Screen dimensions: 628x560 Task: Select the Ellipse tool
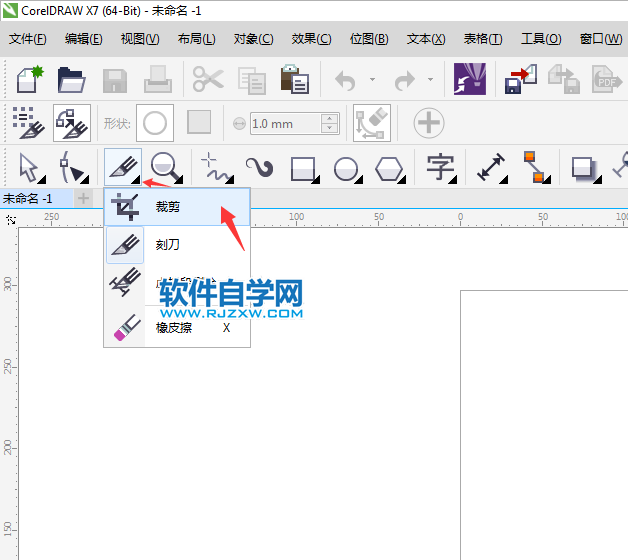click(348, 169)
